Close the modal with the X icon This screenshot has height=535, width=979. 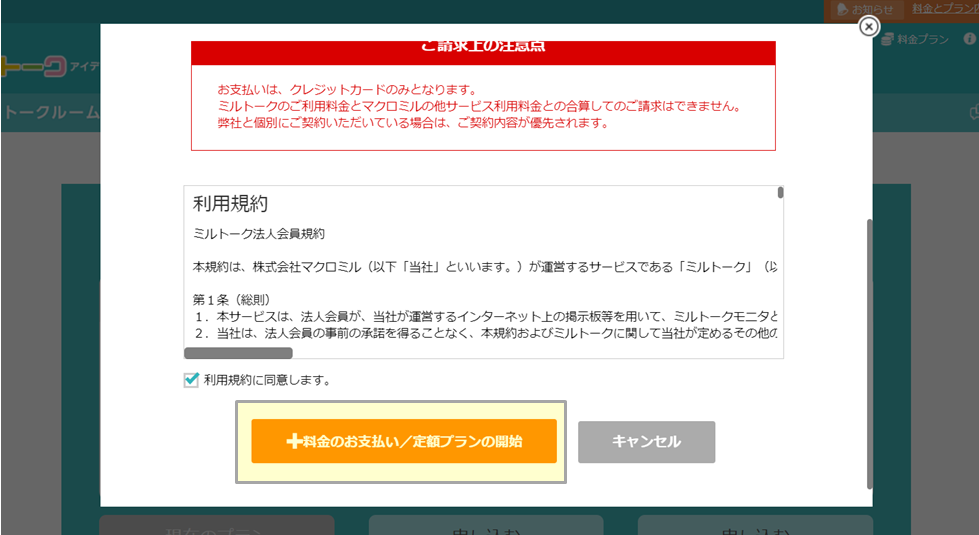tap(868, 27)
